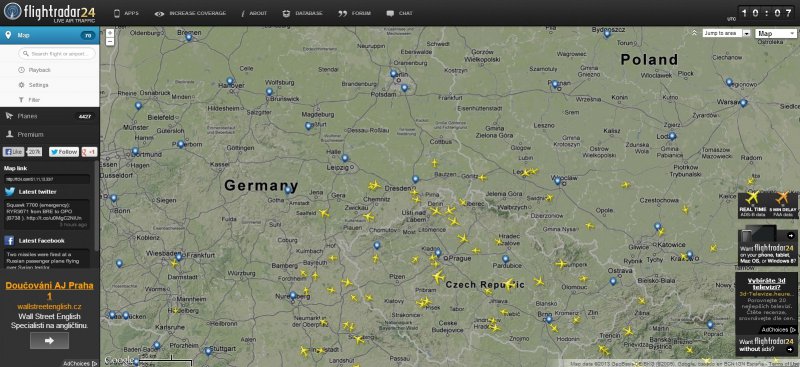Click the Search flight or airport field
800x367 pixels.
pyautogui.click(x=57, y=54)
